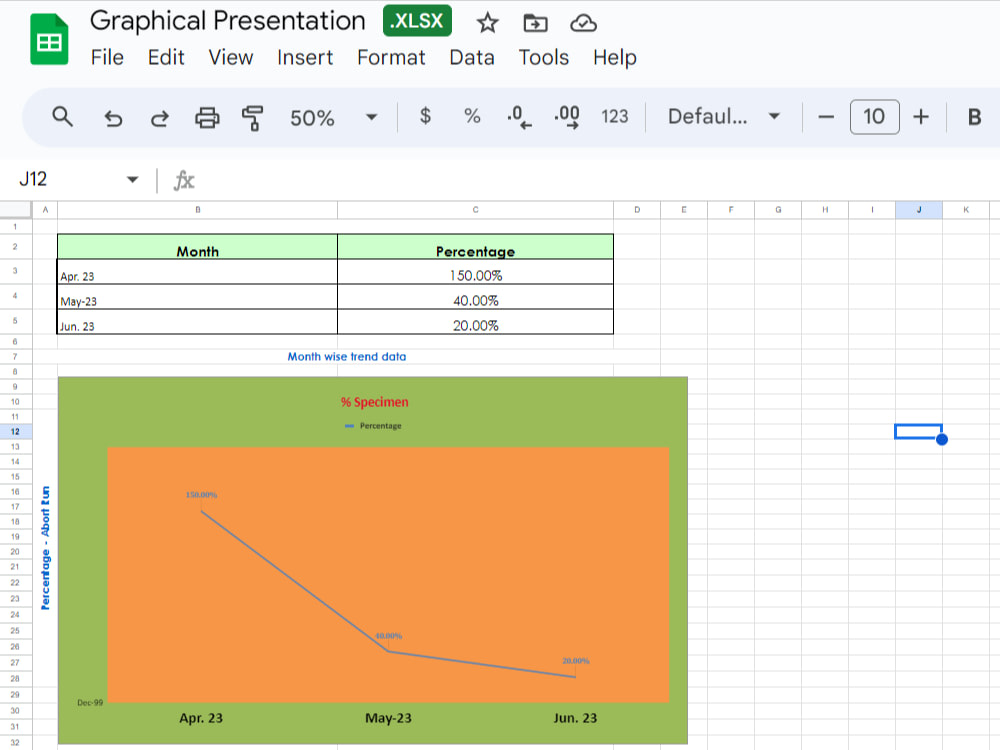
Task: Increase decimal places
Action: [x=567, y=117]
